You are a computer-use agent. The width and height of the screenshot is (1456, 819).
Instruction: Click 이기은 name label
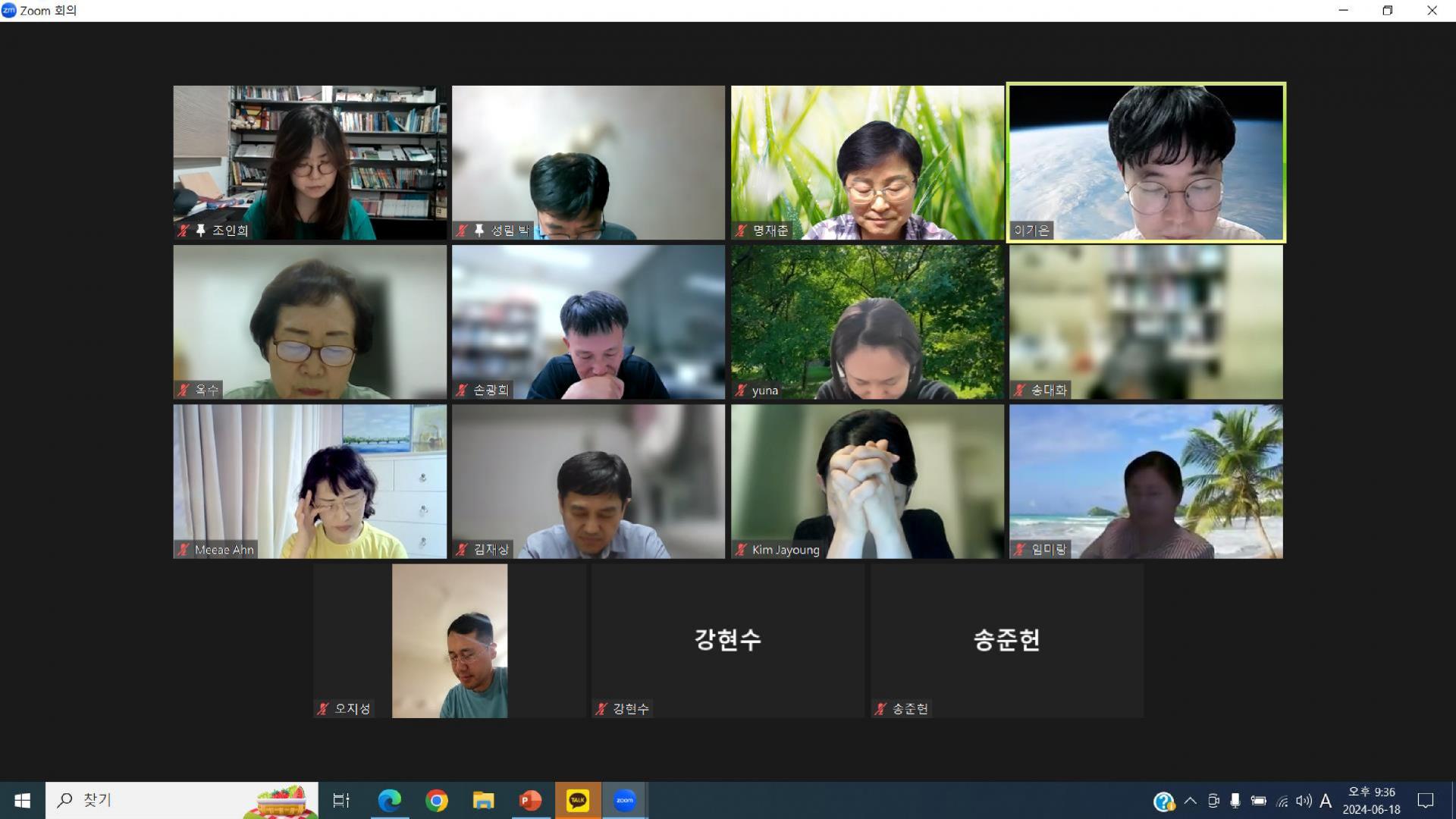click(x=1031, y=231)
